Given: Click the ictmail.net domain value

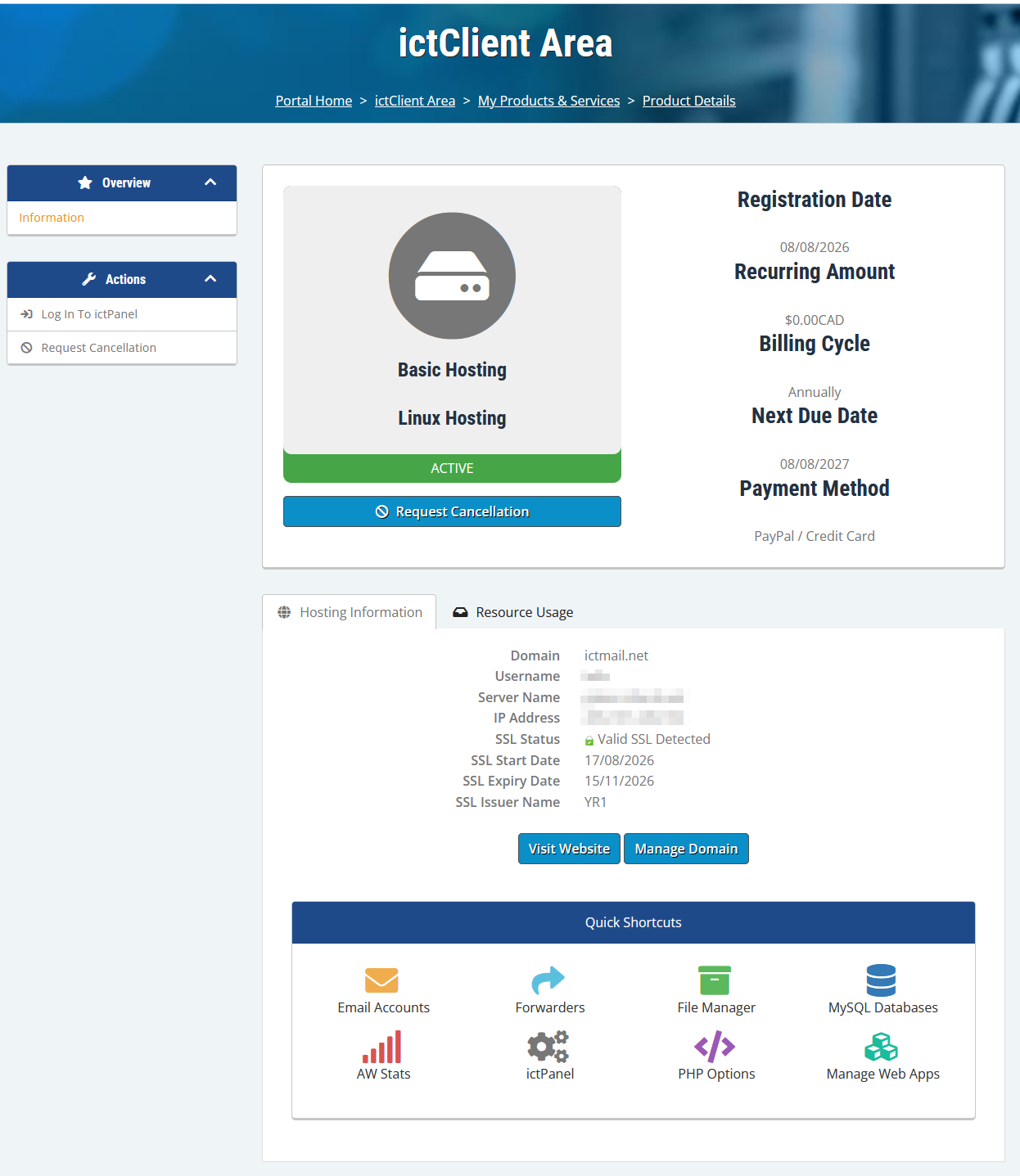Looking at the screenshot, I should [x=616, y=656].
